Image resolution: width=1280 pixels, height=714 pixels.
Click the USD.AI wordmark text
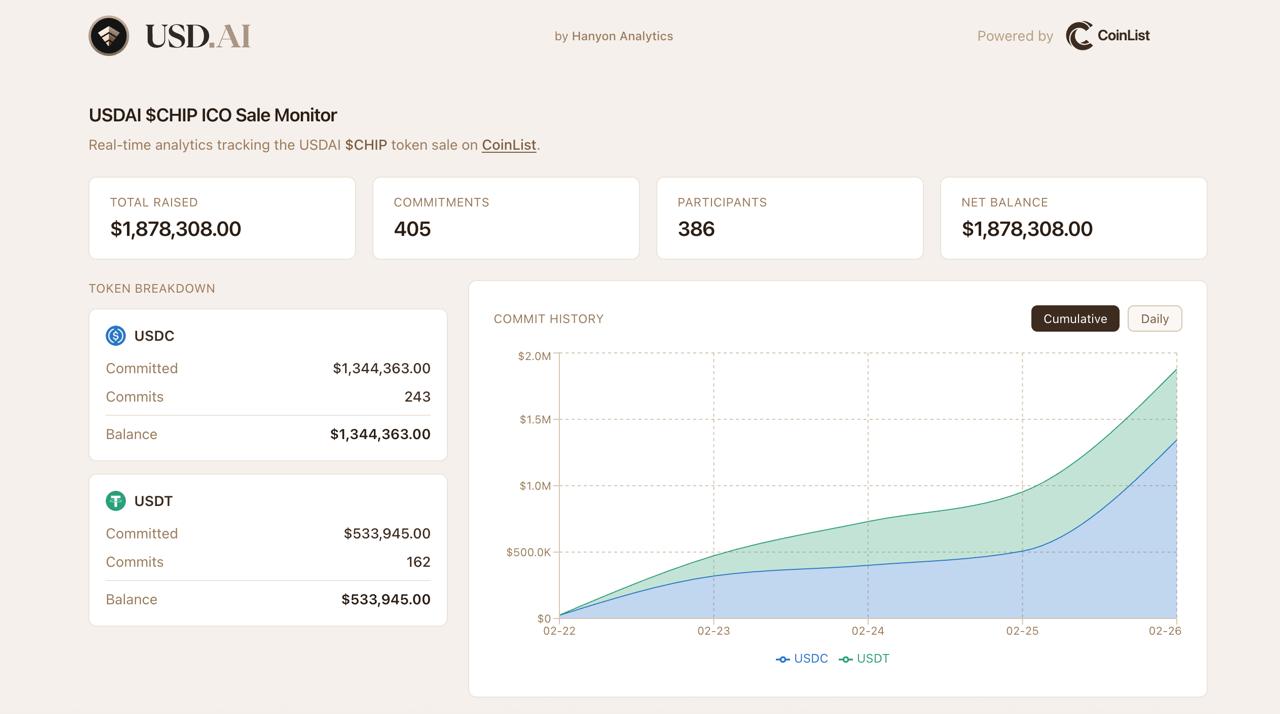pos(198,36)
